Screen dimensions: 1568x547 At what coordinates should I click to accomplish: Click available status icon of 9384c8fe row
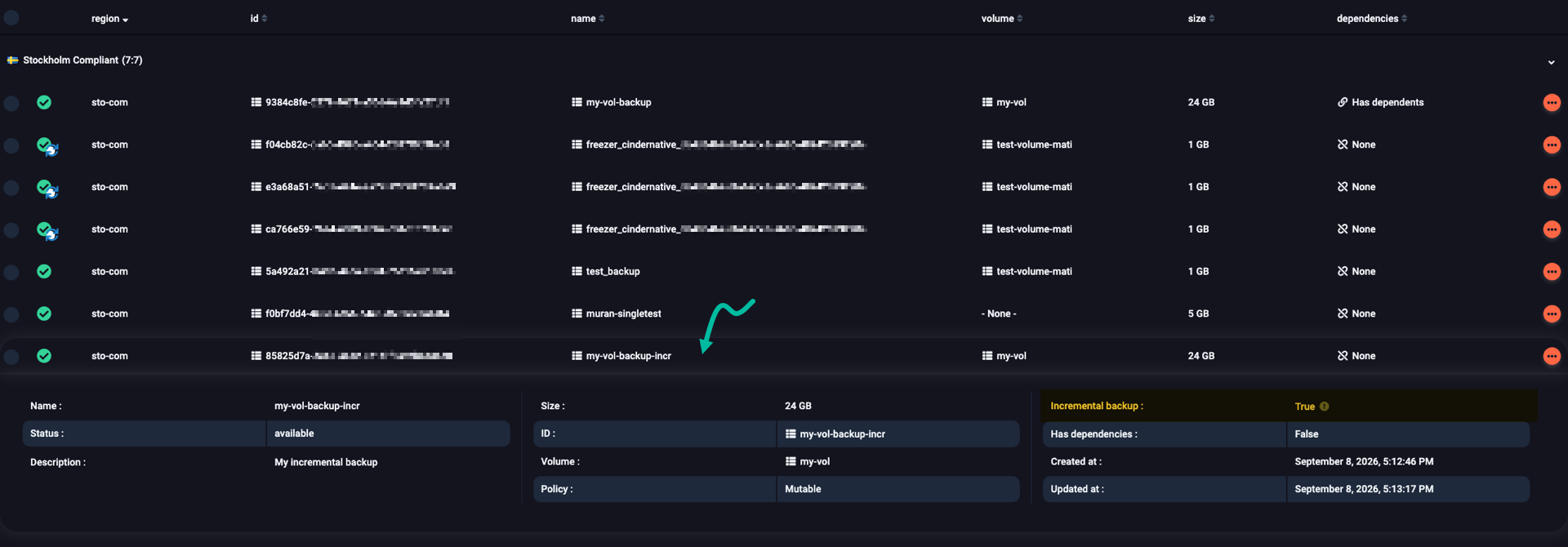click(44, 102)
